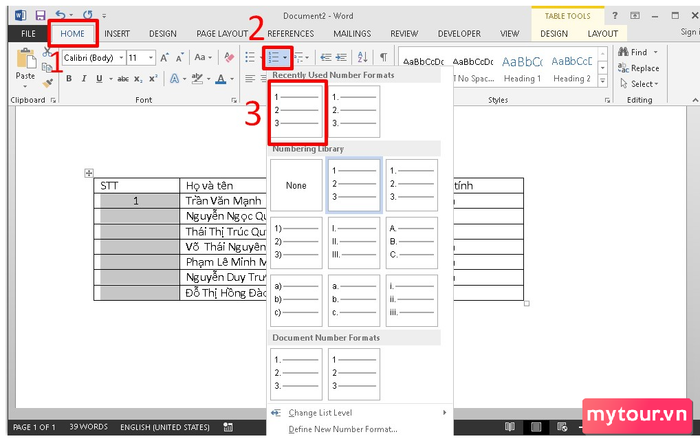Click the Bullets list icon
The image size is (700, 444).
pos(250,57)
